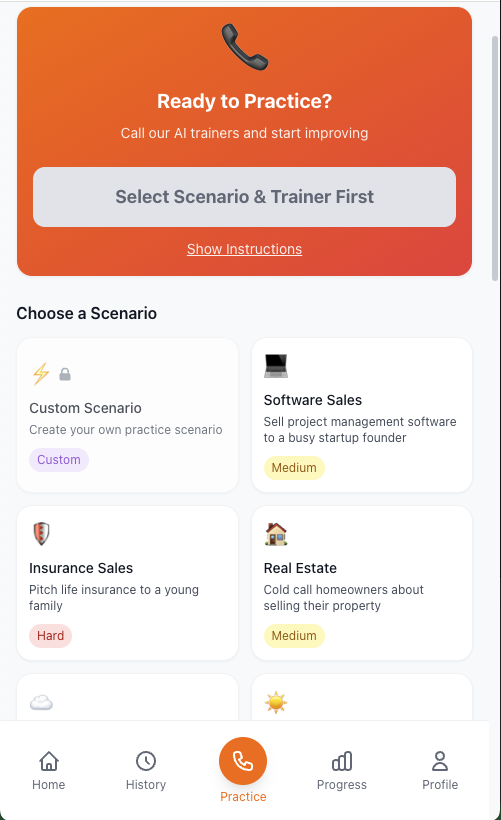Click the shield icon for Insurance Sales

click(41, 533)
